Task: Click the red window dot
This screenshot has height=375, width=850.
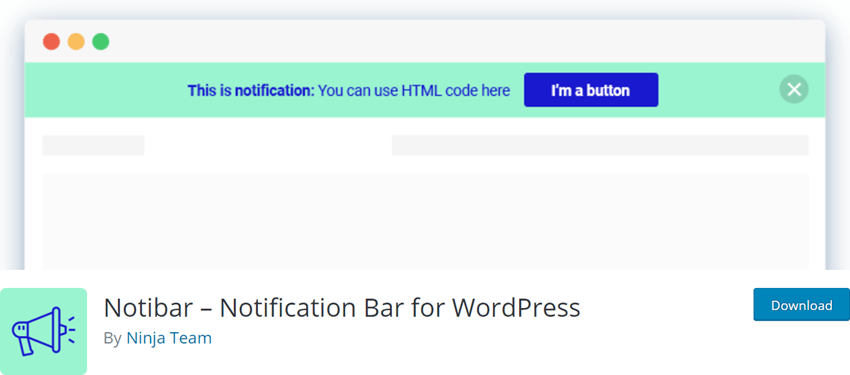Action: (x=51, y=42)
